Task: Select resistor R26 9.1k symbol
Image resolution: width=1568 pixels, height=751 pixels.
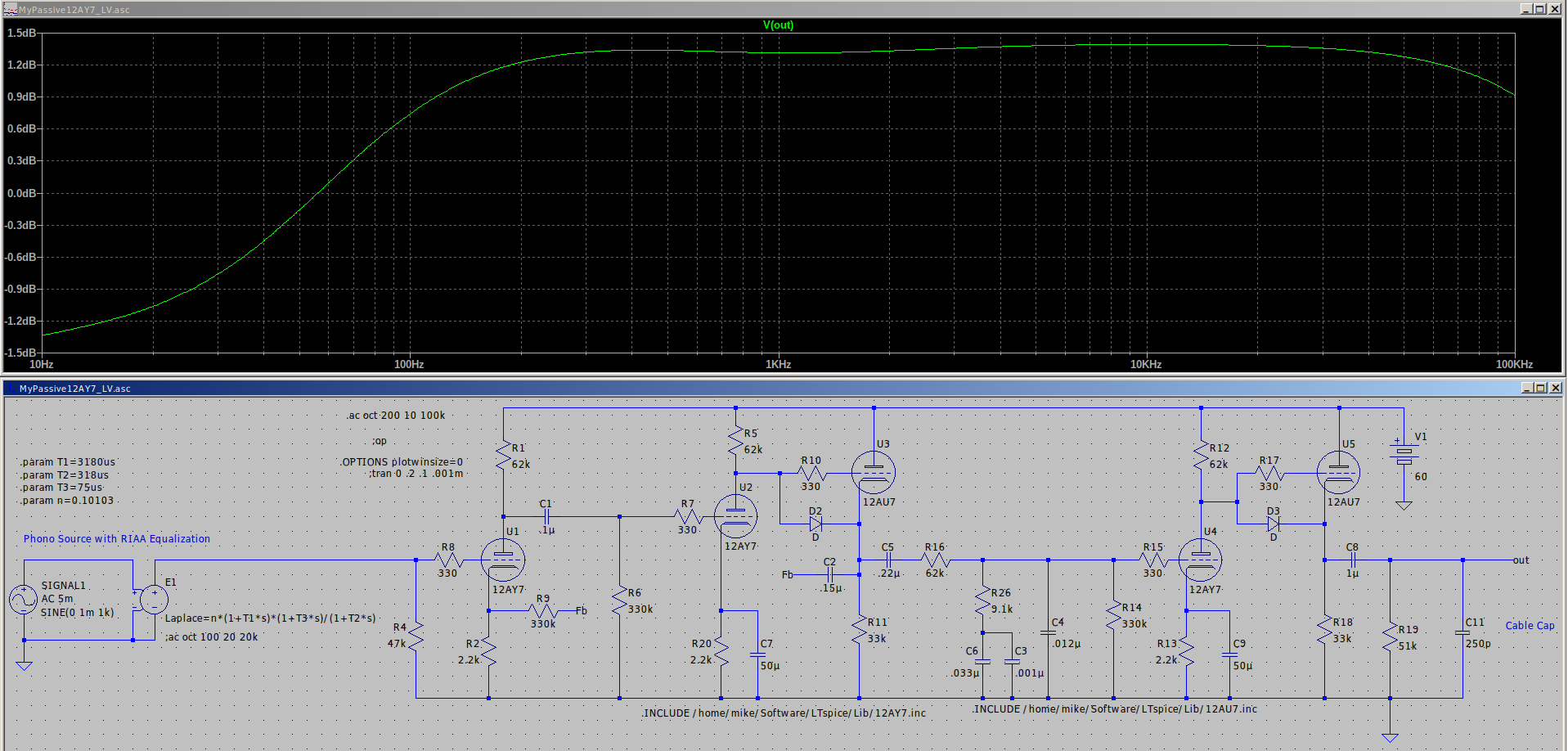Action: (982, 601)
